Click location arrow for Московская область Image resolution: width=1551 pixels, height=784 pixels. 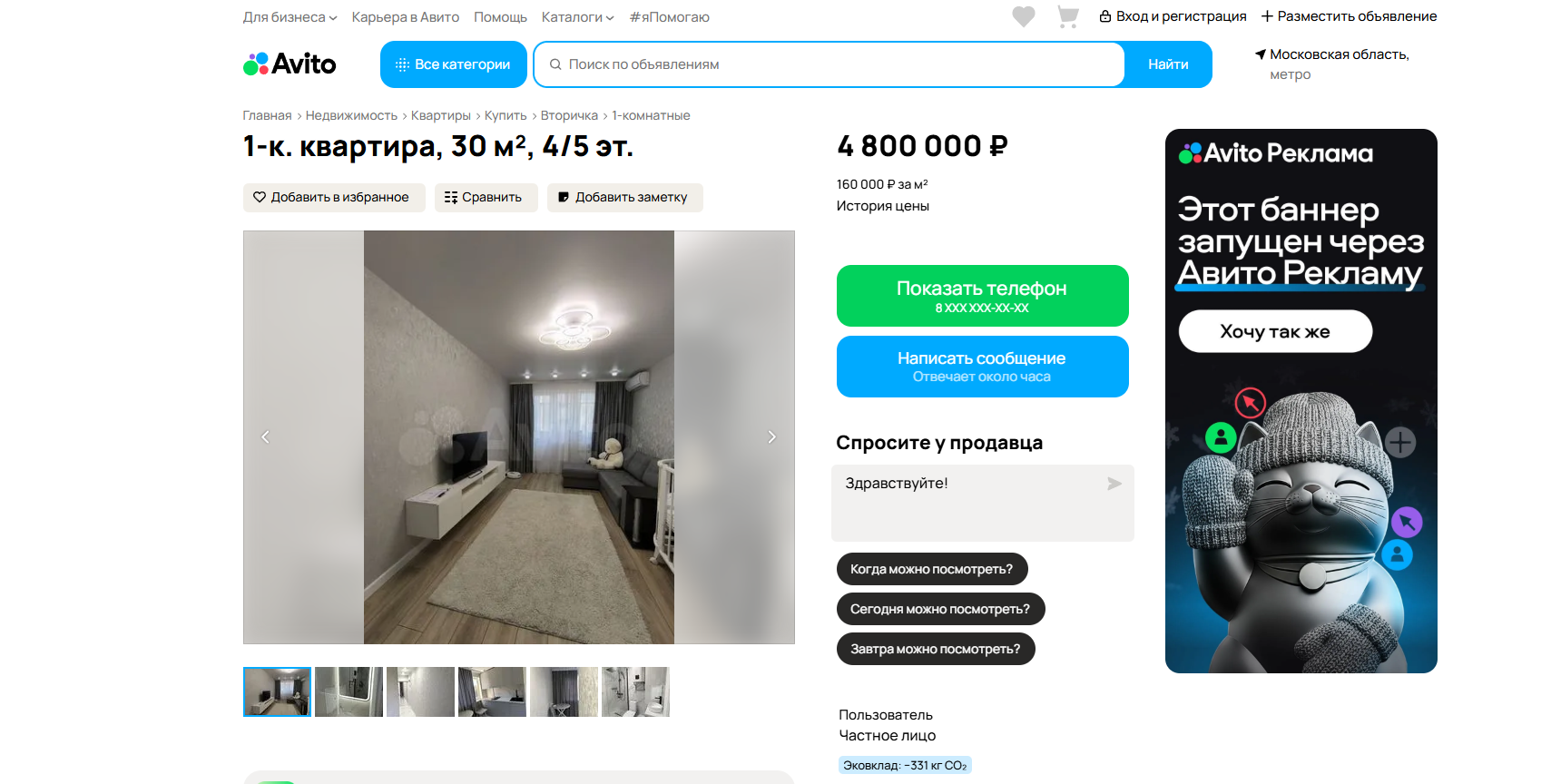pos(1261,54)
